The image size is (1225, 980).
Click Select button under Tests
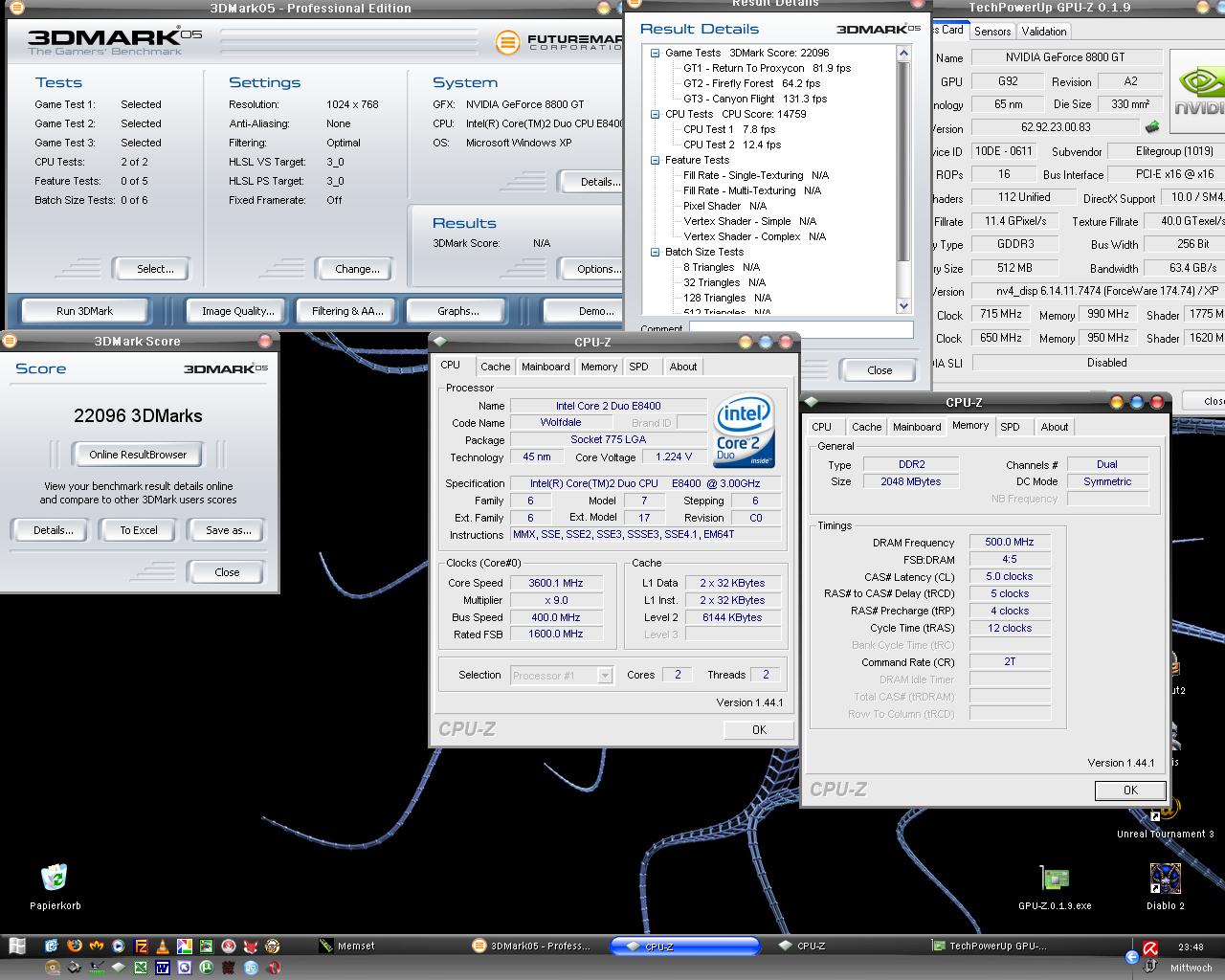[x=155, y=269]
